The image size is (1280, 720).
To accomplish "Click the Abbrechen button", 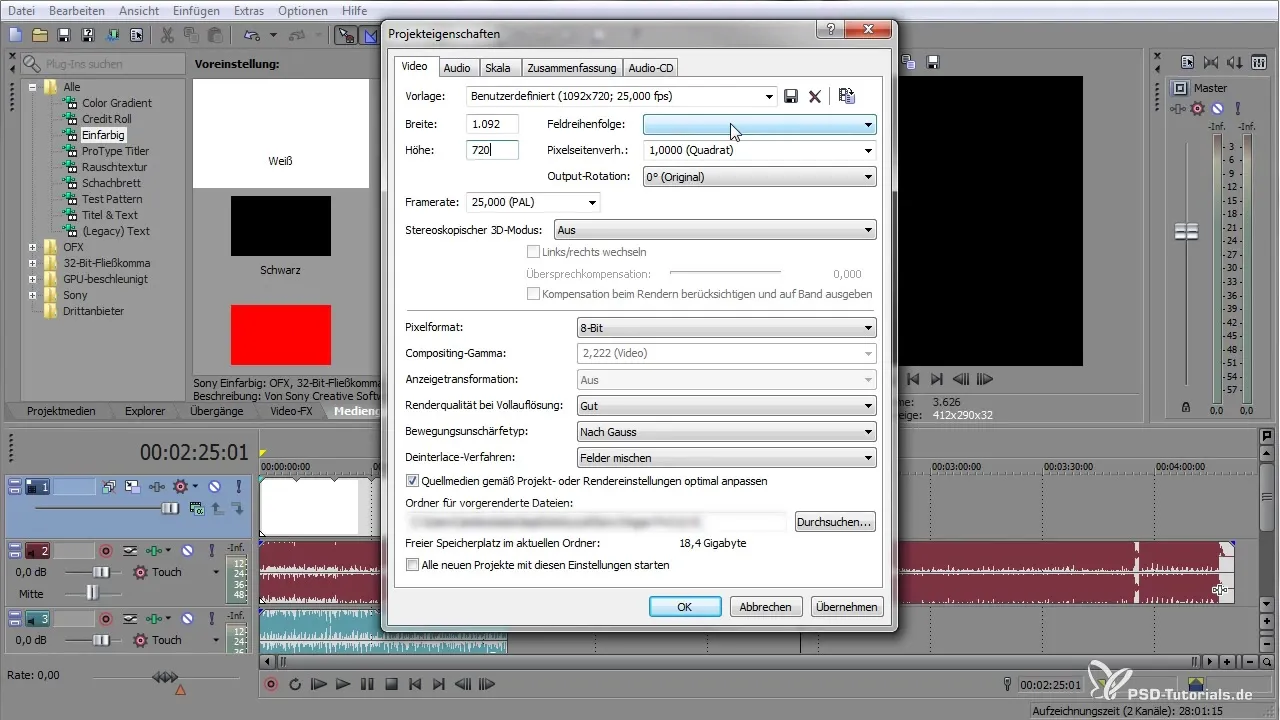I will [766, 607].
